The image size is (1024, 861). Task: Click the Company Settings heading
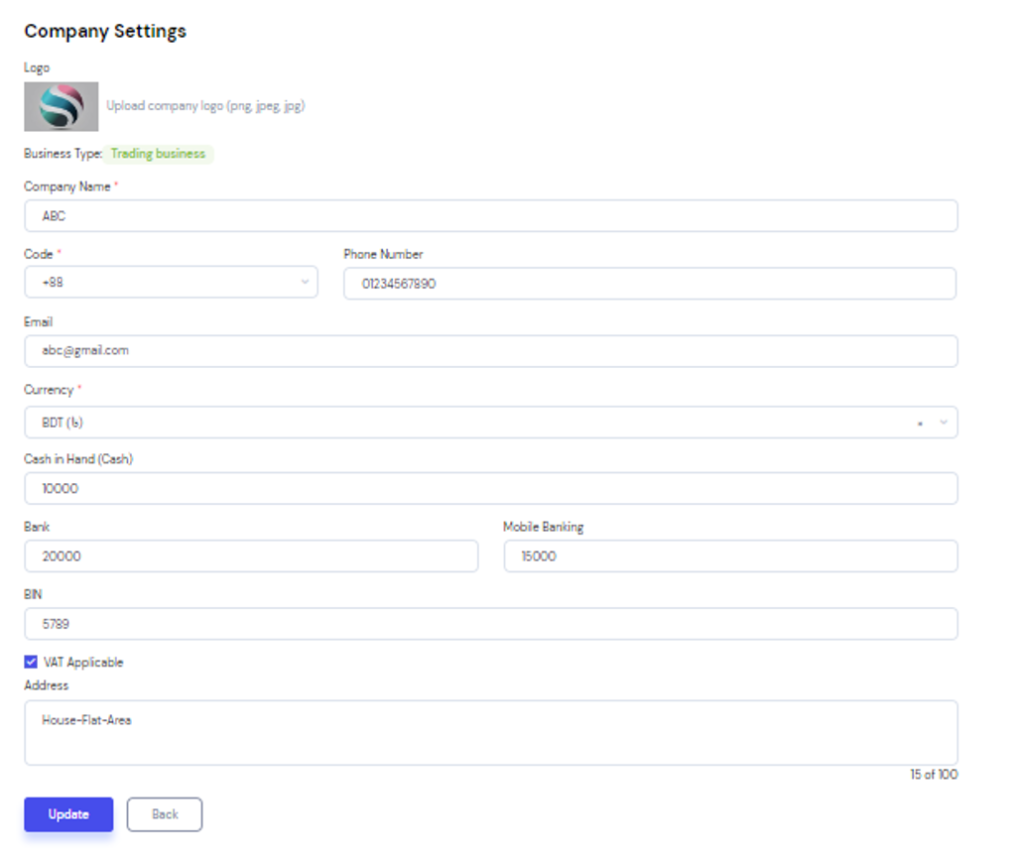click(105, 31)
